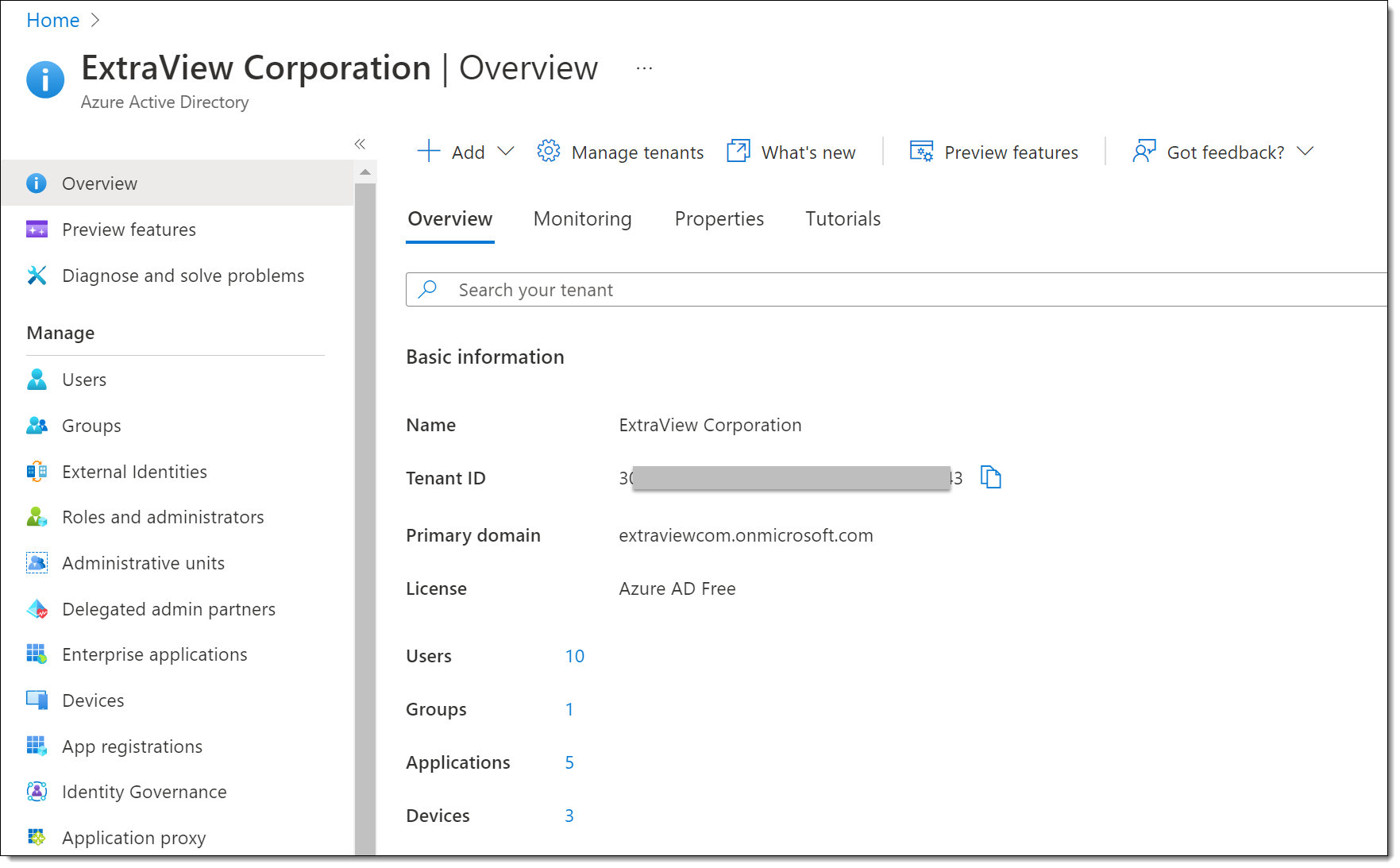Focus the Search your tenant field
1400x868 pixels.
click(x=897, y=289)
